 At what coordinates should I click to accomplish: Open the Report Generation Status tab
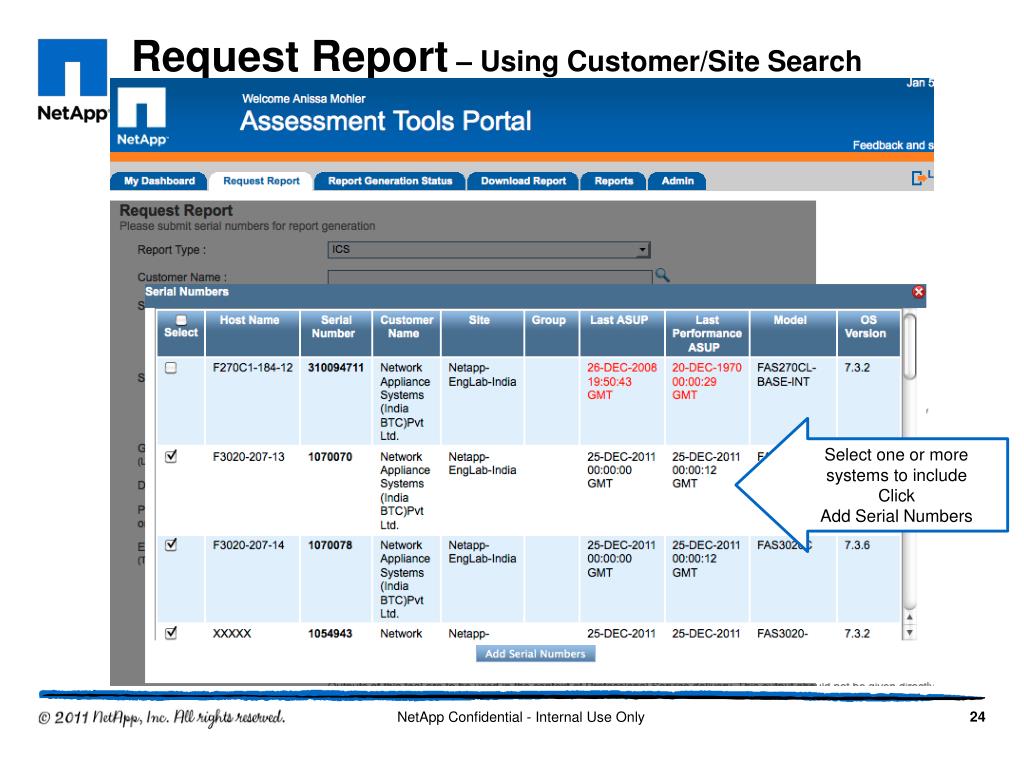pyautogui.click(x=390, y=181)
